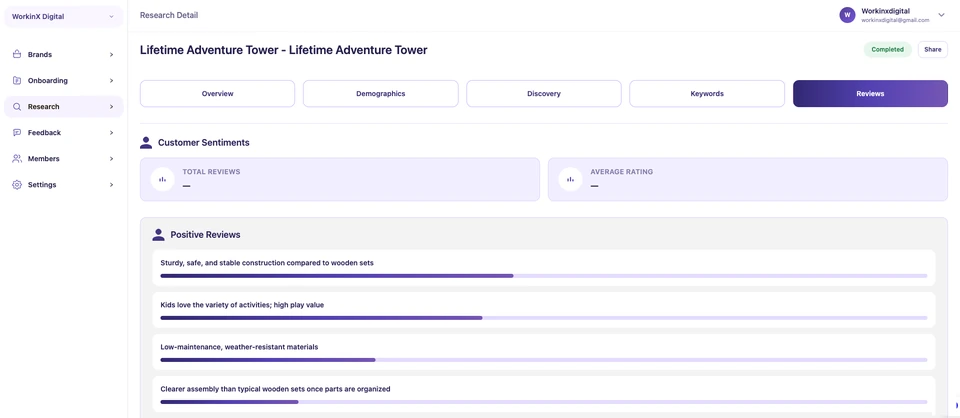
Task: Click the TOTAL REVIEWS label
Action: tap(211, 172)
